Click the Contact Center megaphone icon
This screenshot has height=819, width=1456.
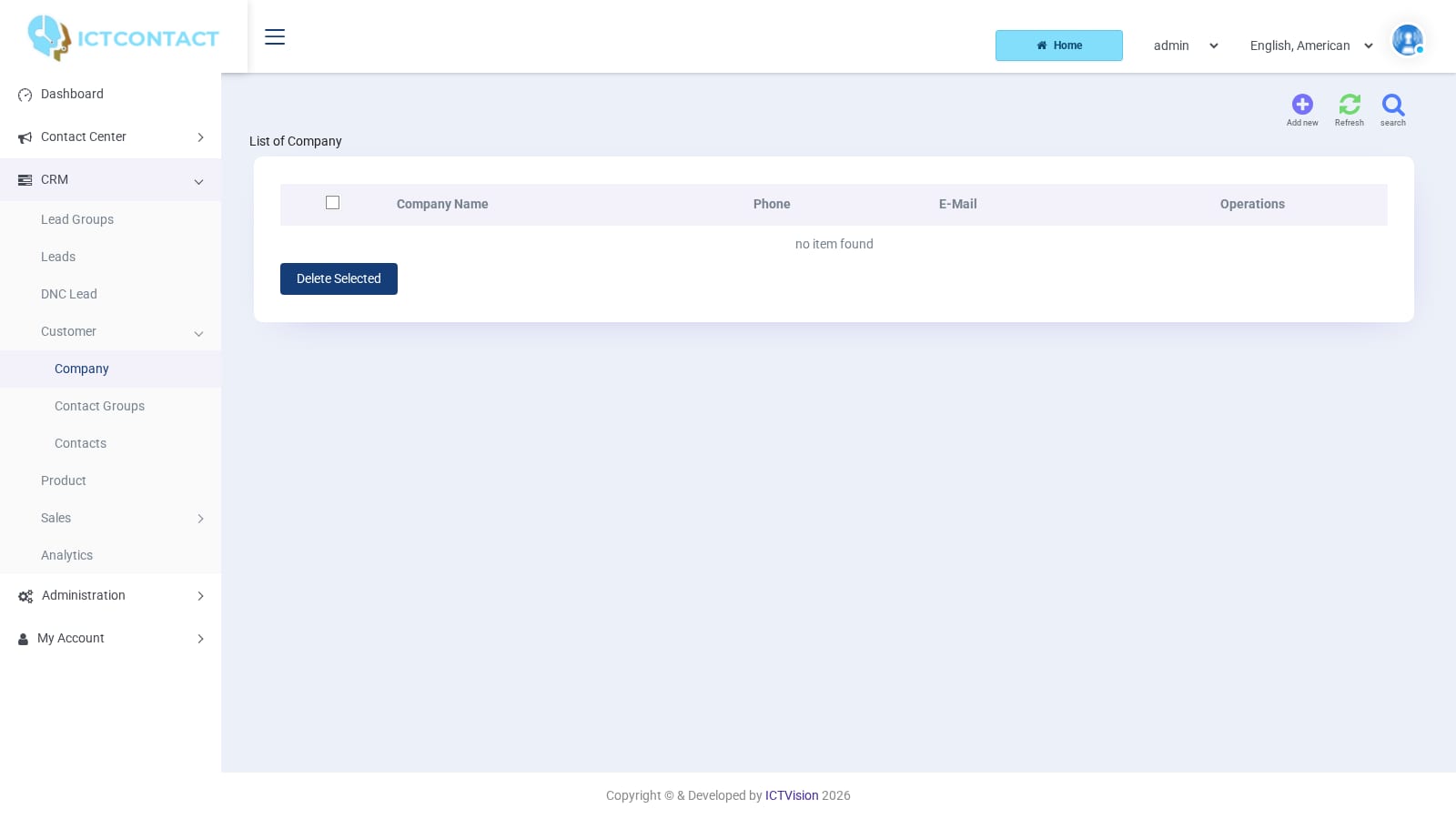(x=25, y=137)
